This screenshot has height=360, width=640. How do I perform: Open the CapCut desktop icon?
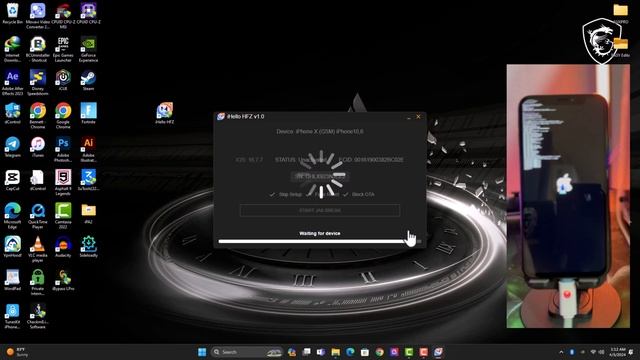tap(12, 180)
